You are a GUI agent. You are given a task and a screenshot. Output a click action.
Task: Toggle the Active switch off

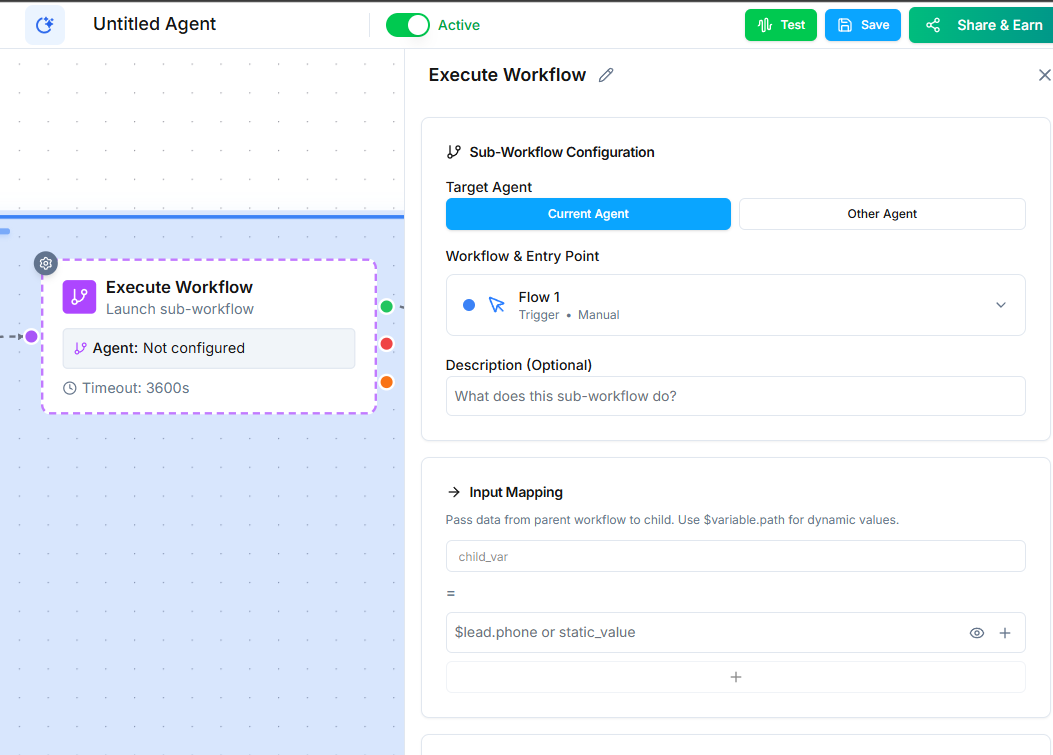click(408, 24)
